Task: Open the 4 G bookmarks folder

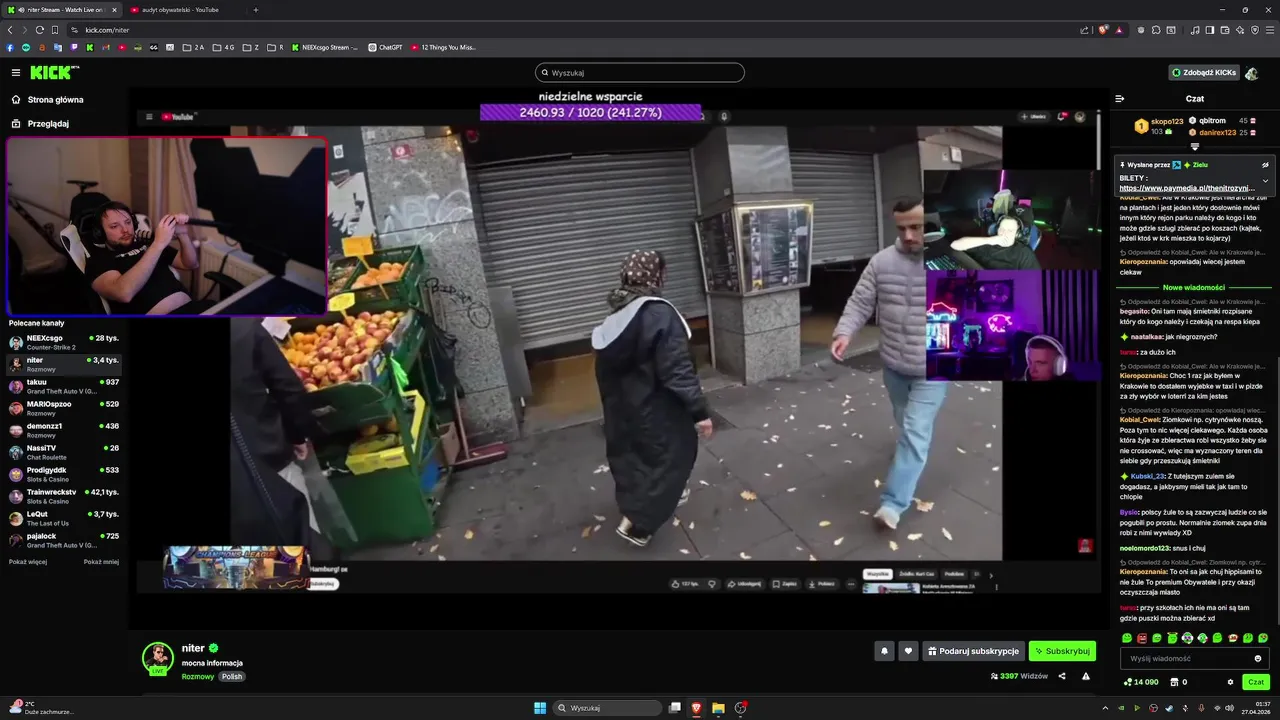Action: pos(223,47)
